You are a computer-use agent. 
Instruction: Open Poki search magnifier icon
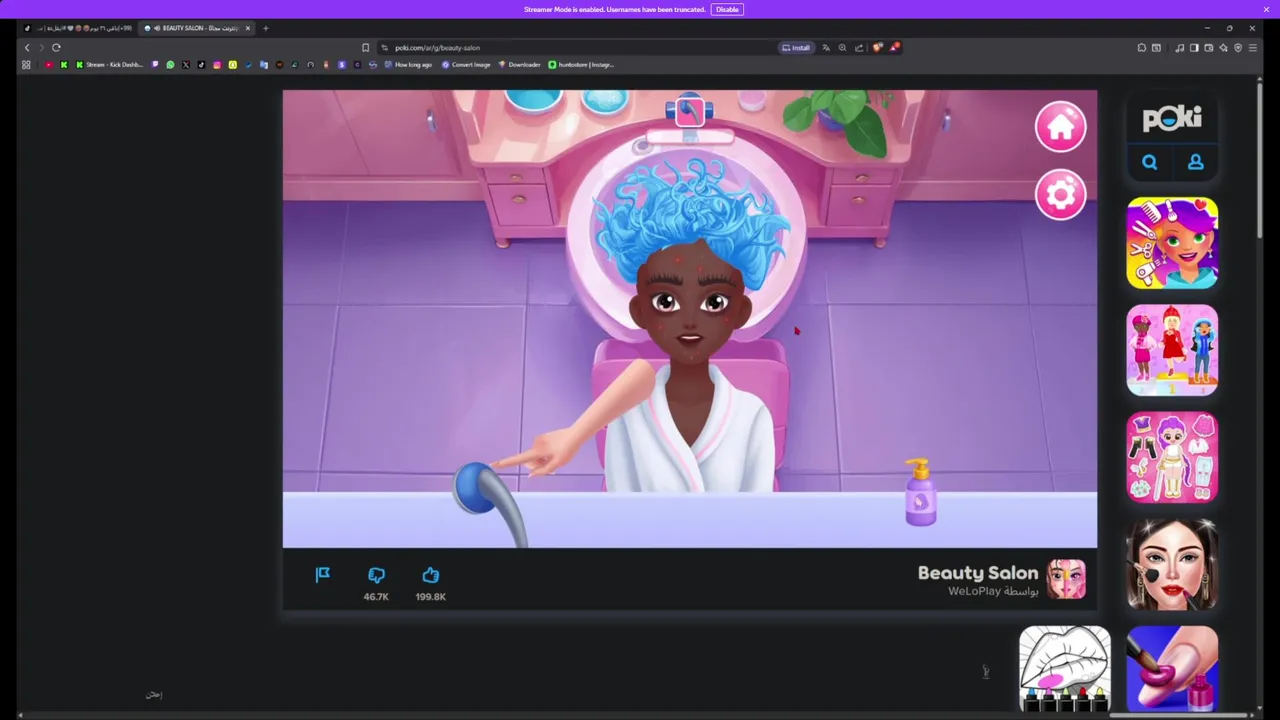(x=1150, y=162)
